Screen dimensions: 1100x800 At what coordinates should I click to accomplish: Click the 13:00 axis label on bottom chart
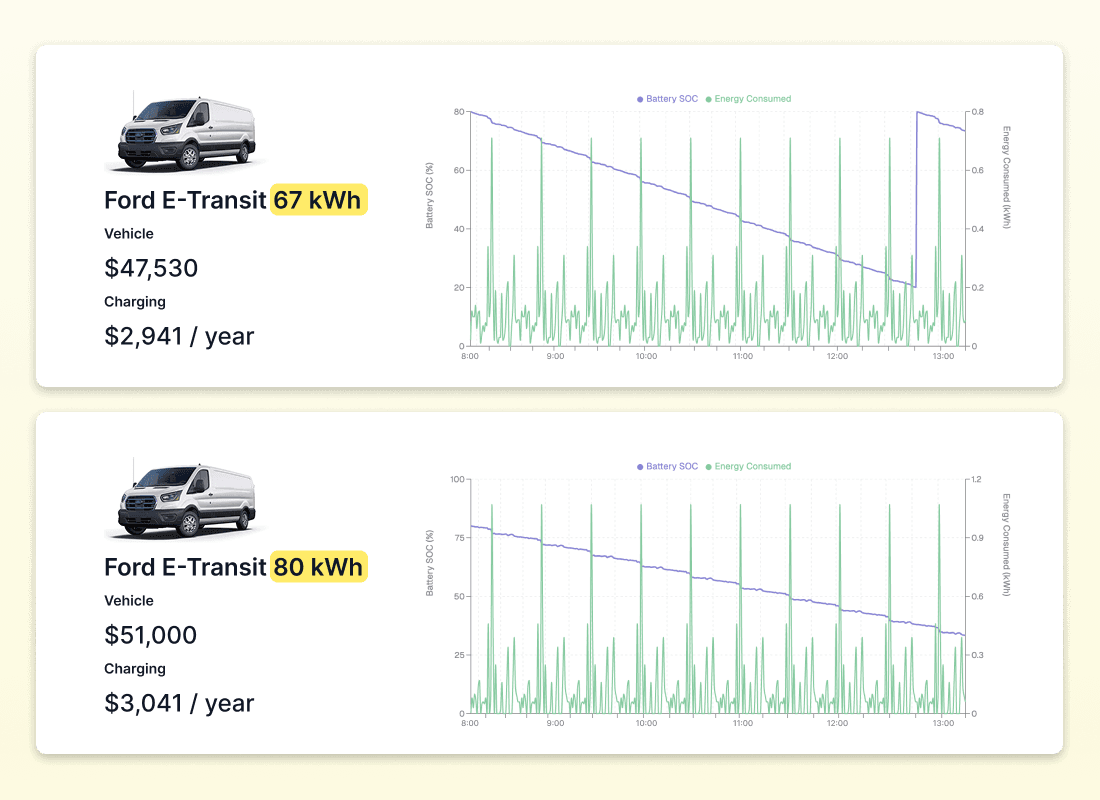[943, 722]
